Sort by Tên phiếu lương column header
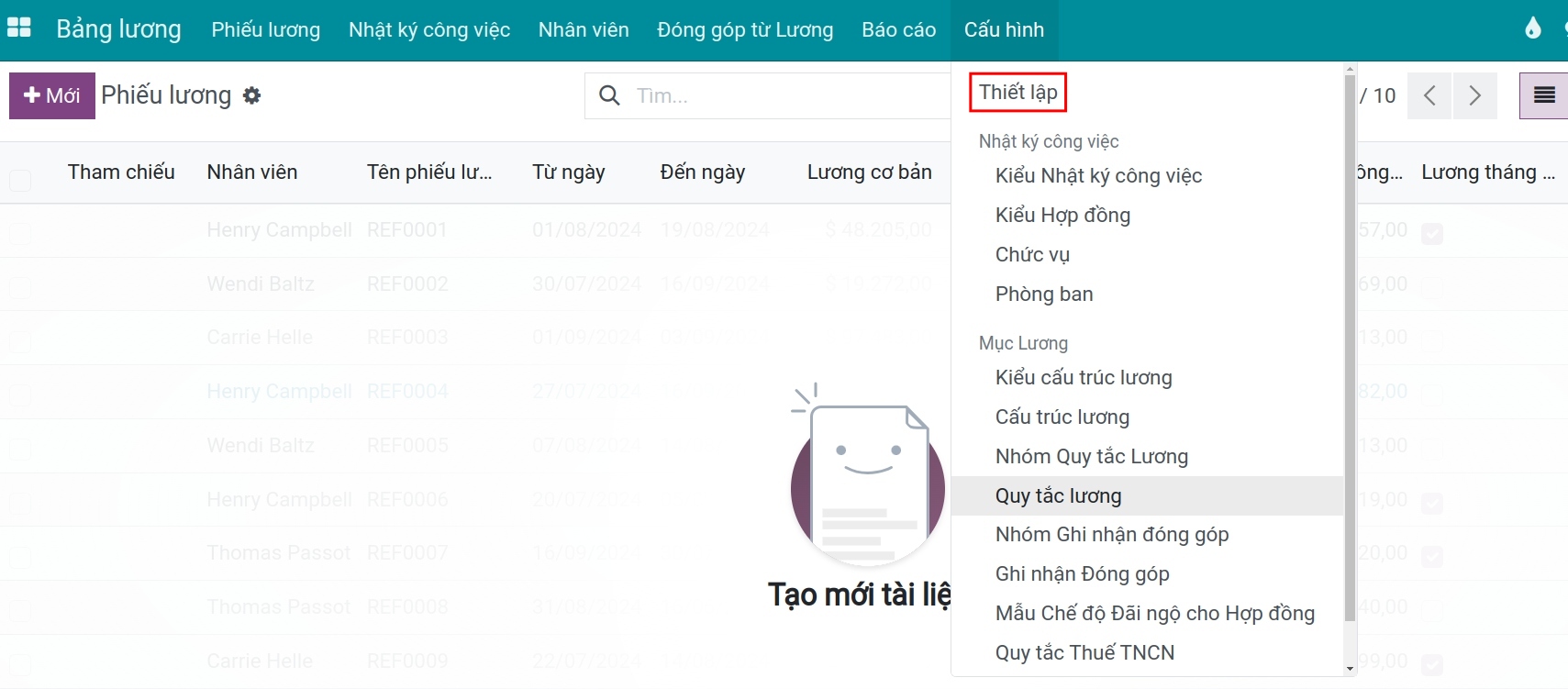Viewport: 1568px width, 689px height. point(429,172)
